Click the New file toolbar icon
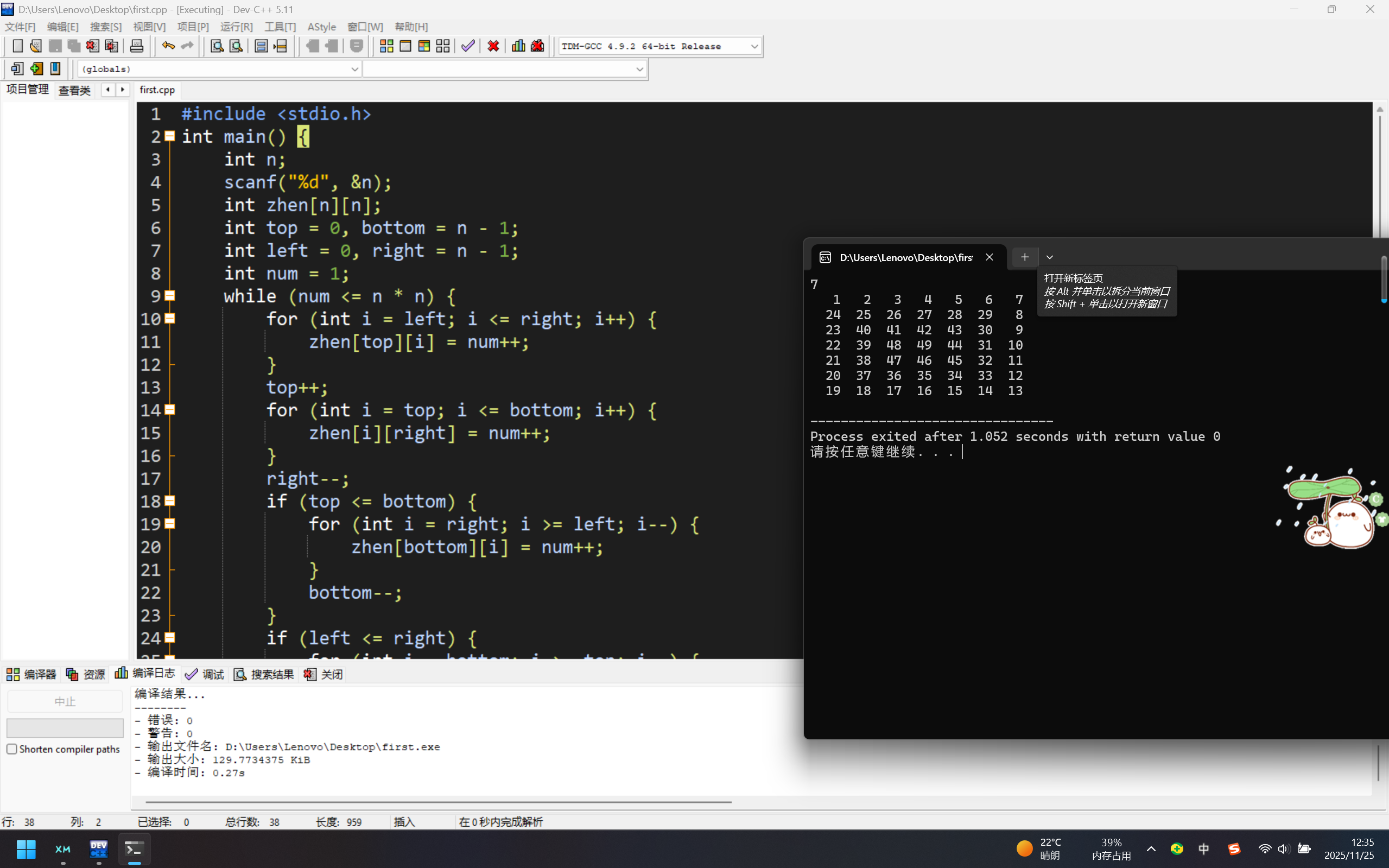1389x868 pixels. click(17, 46)
